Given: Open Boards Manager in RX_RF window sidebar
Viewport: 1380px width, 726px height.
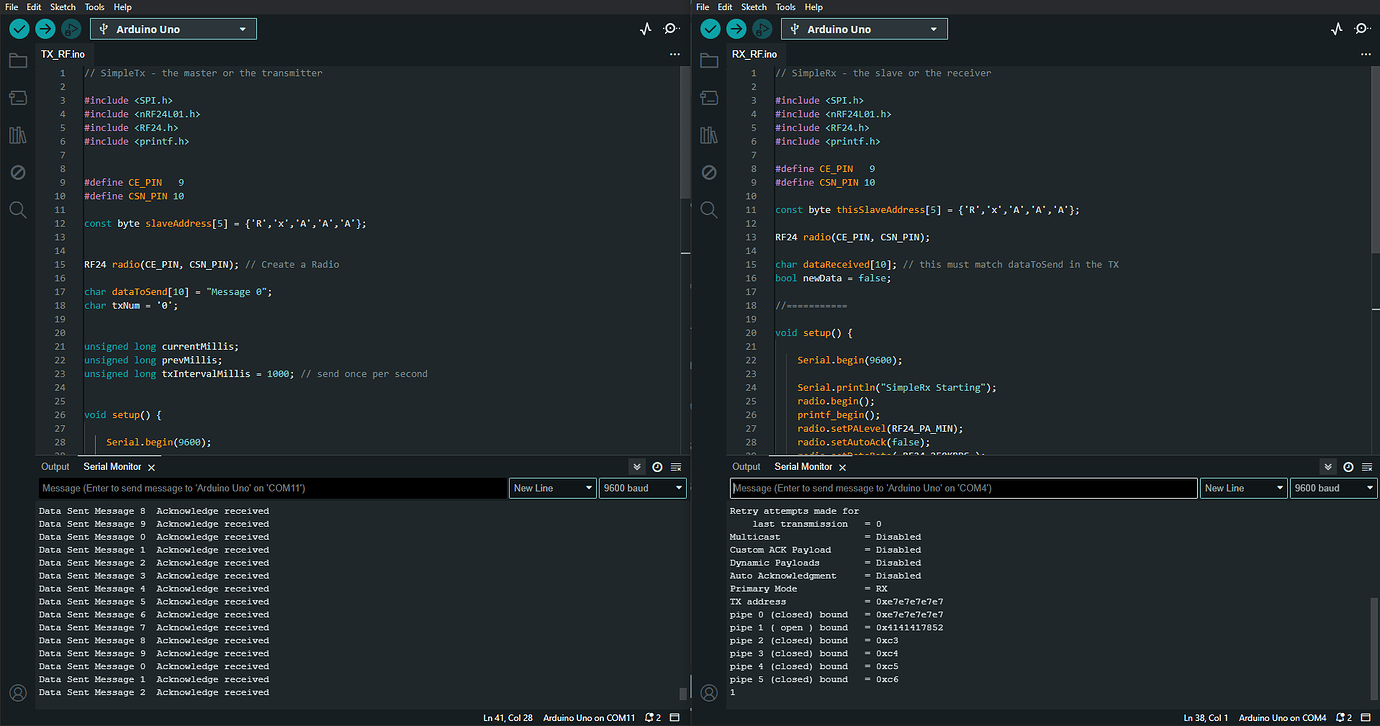Looking at the screenshot, I should coord(709,98).
